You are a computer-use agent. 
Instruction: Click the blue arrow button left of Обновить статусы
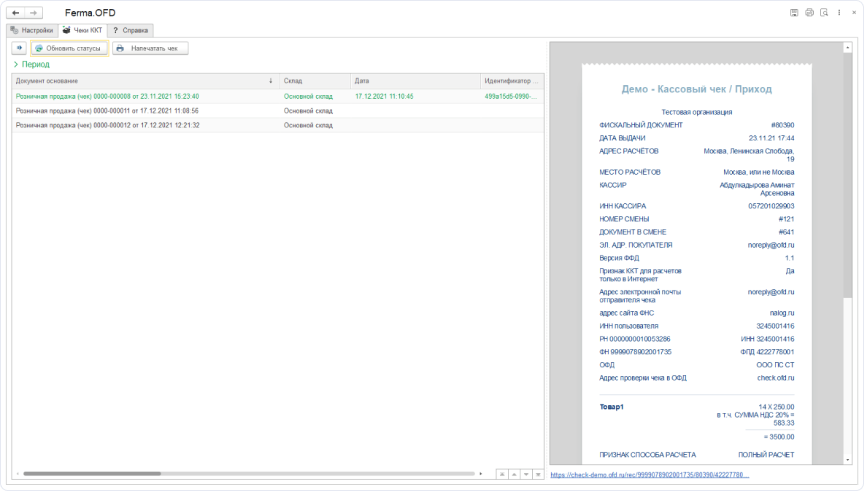click(19, 48)
